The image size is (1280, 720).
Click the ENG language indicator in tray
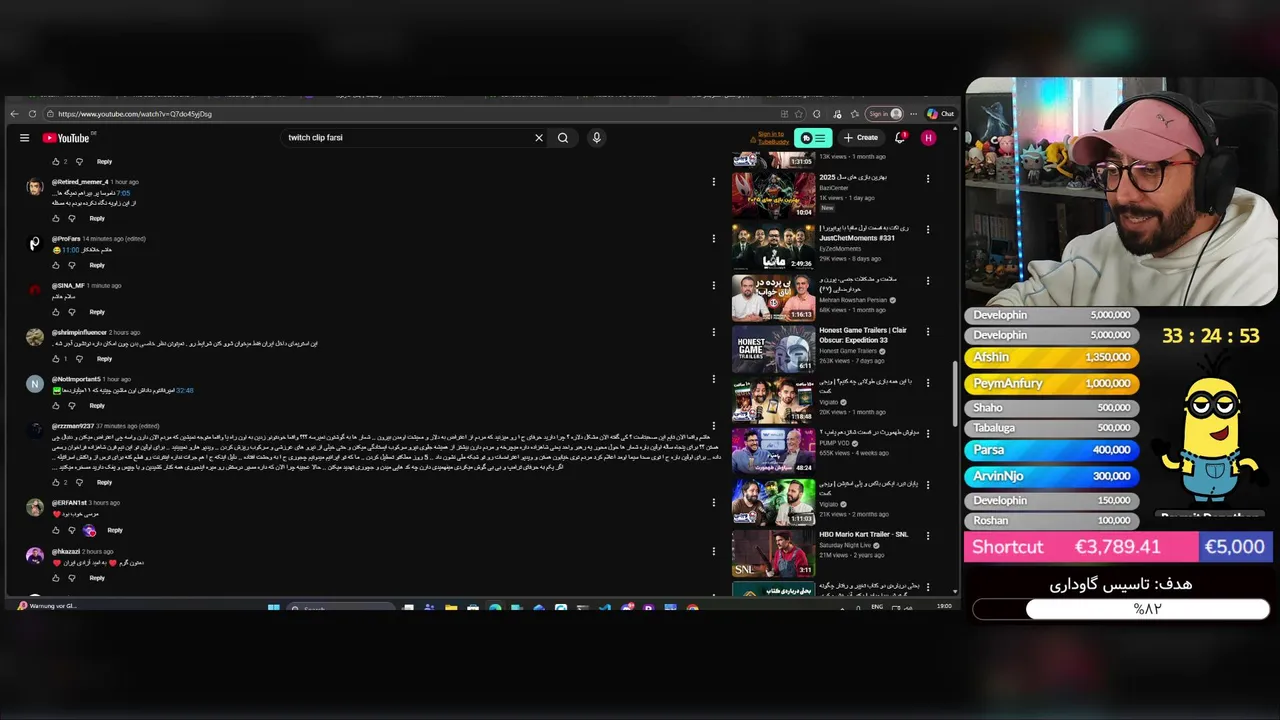point(877,606)
